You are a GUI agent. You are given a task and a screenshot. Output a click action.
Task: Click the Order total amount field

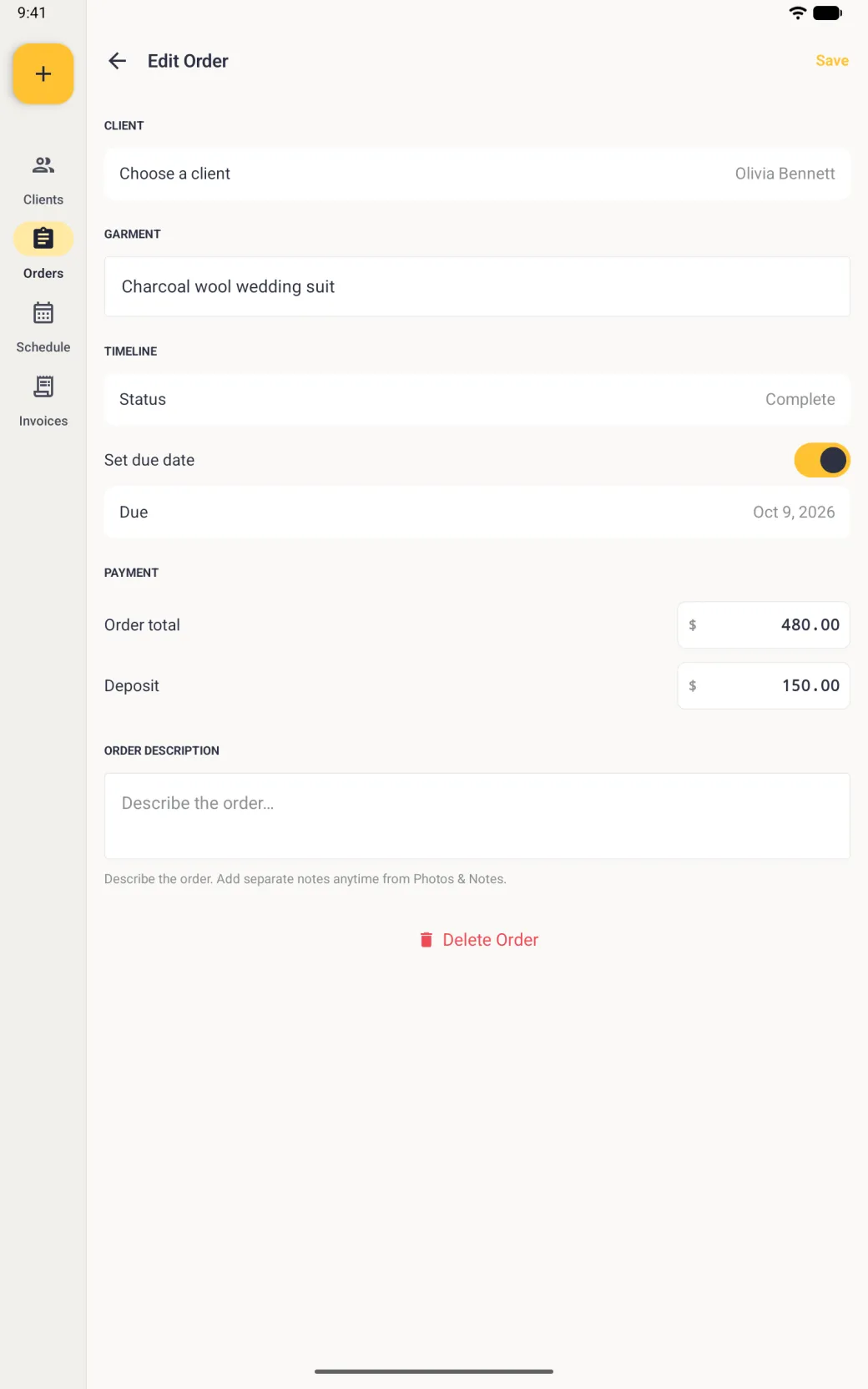764,625
